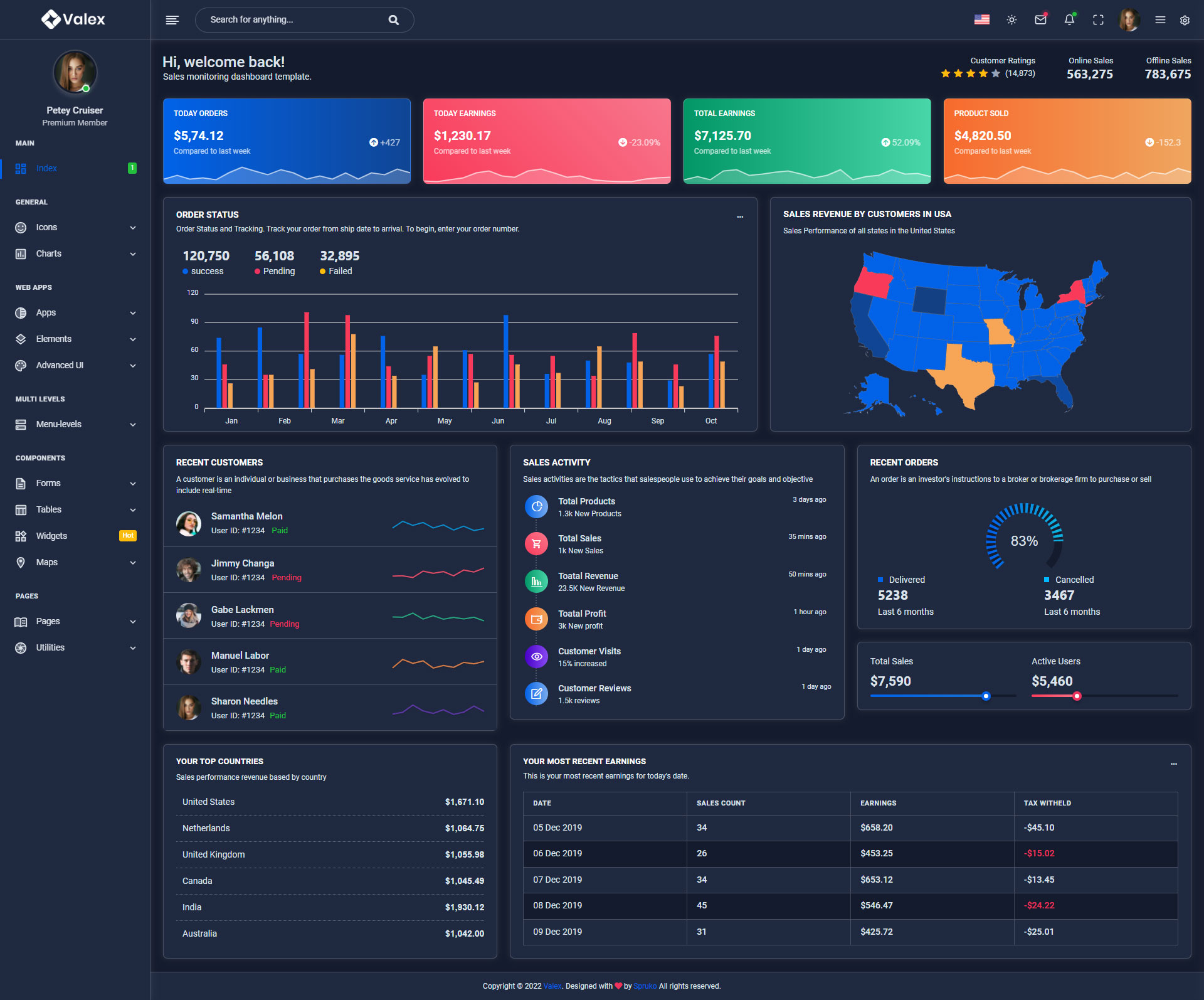
Task: Toggle light mode with sun icon
Action: click(x=1011, y=20)
